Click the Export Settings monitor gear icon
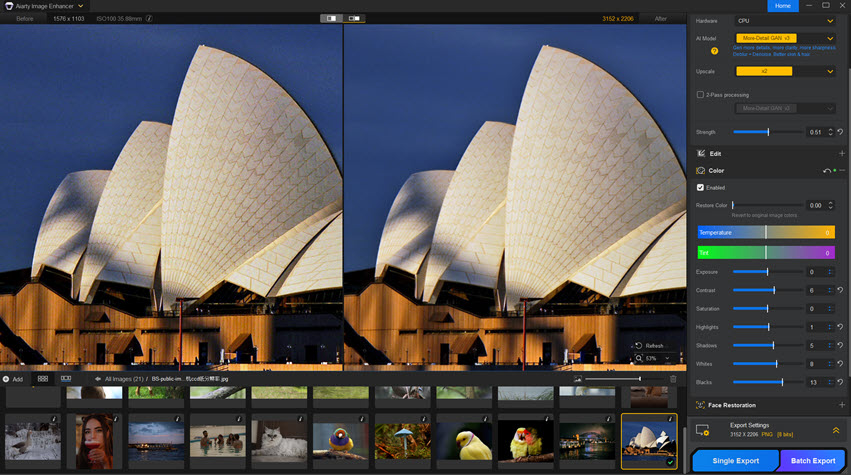This screenshot has height=475, width=851. point(703,430)
